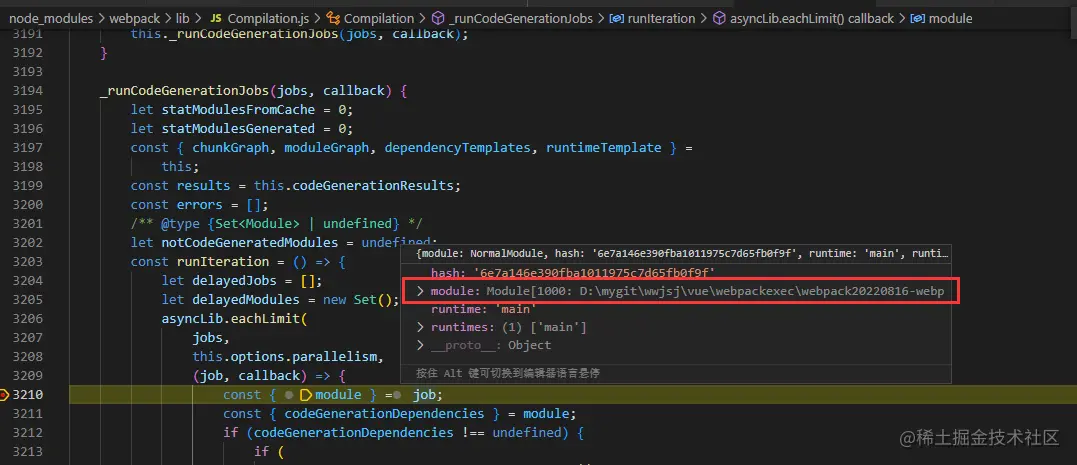Click codeGenerationDependencies on line 3211
The height and width of the screenshot is (465, 1077).
(x=384, y=413)
